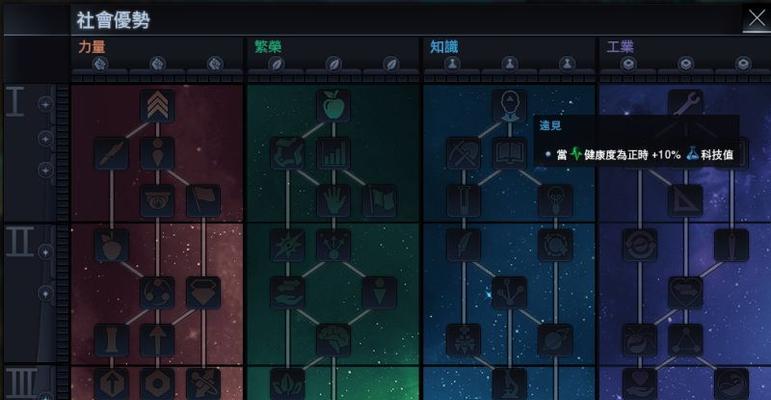Select the hand-holding-arrows perk in 繁榮
Screen dimensions: 771x400
288,293
